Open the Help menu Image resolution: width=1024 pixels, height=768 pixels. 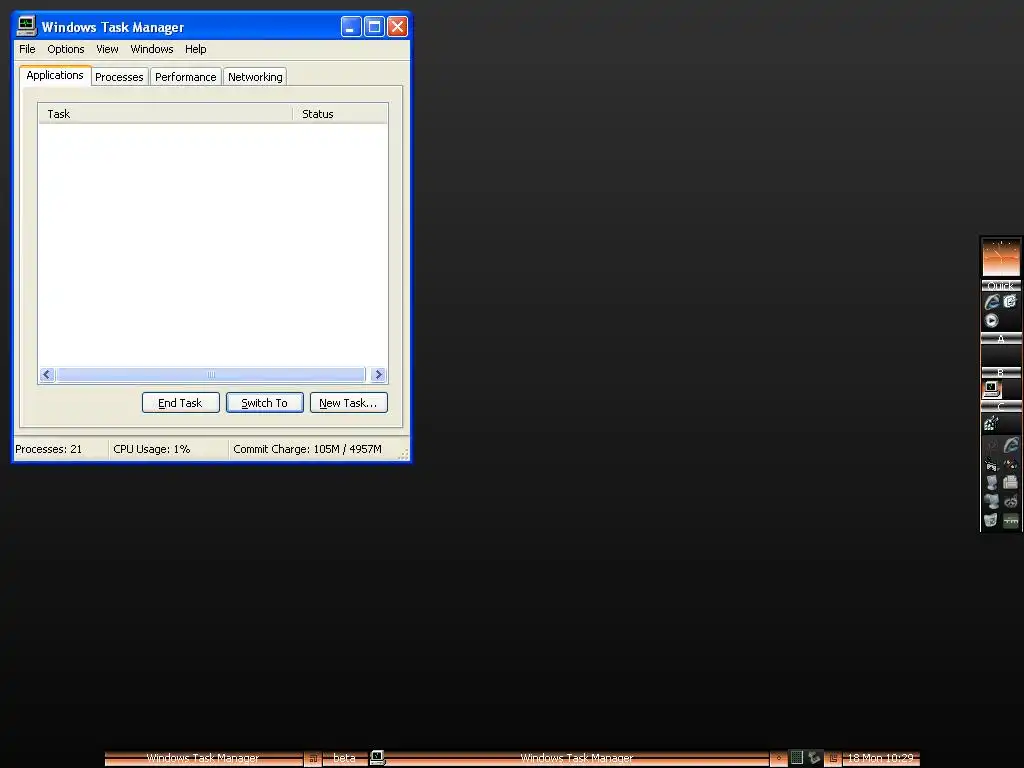(x=195, y=49)
